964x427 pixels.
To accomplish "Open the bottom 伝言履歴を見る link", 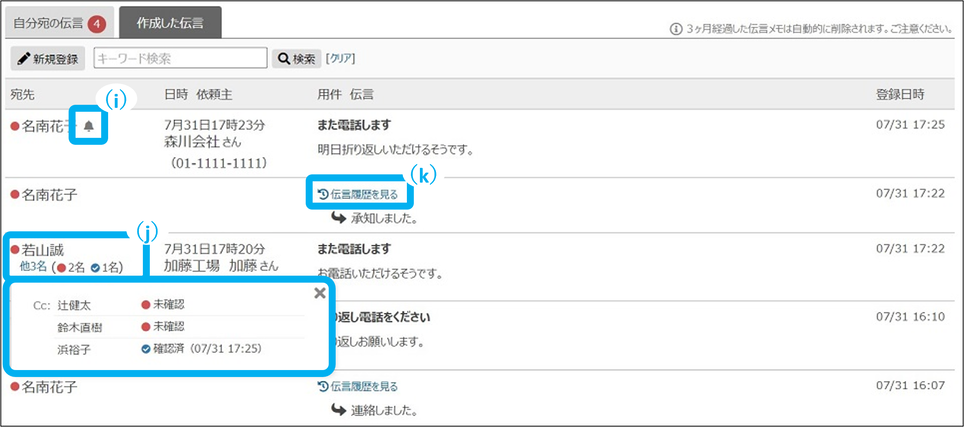I will point(364,386).
